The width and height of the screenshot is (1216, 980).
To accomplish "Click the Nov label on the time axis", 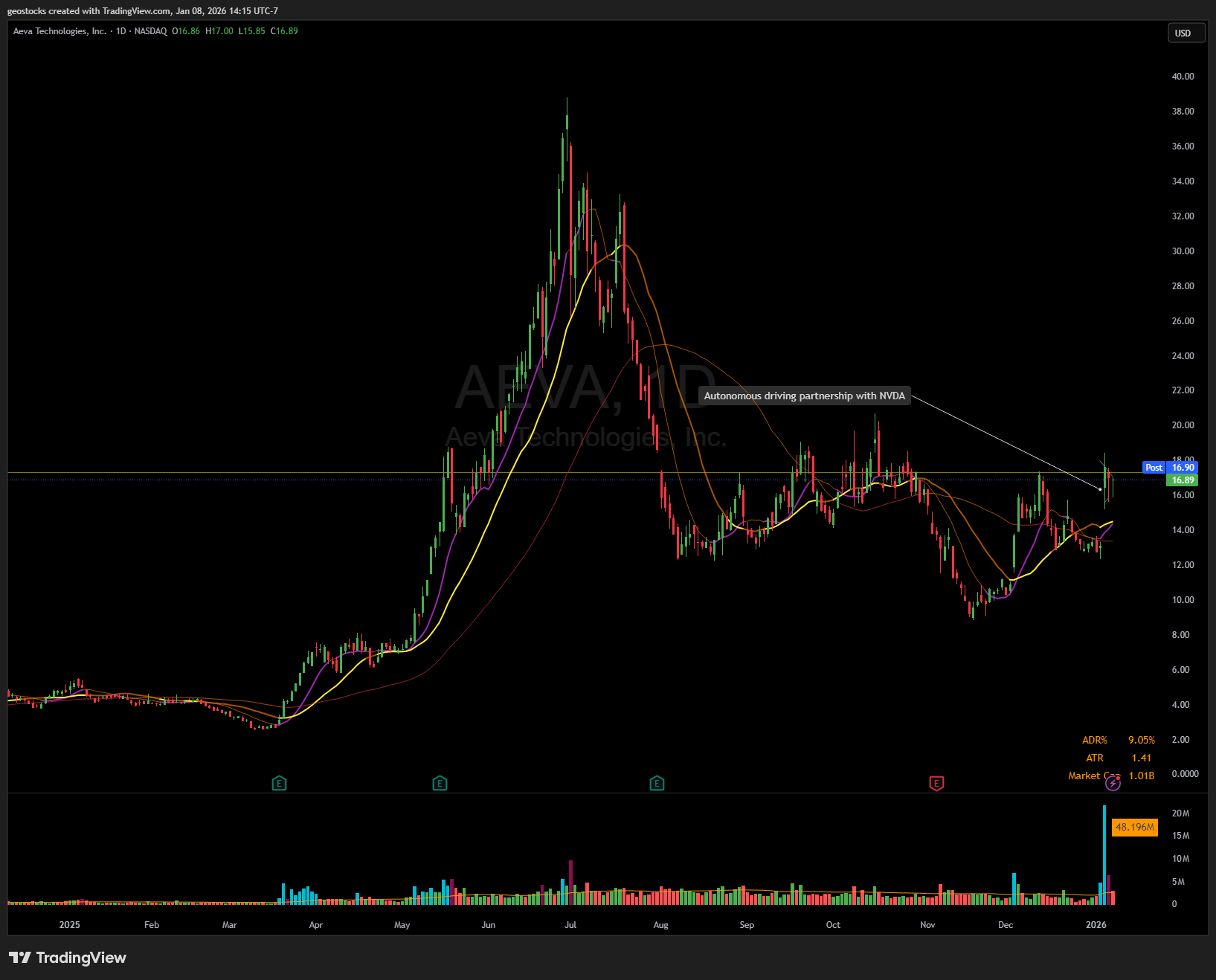I will tap(927, 925).
